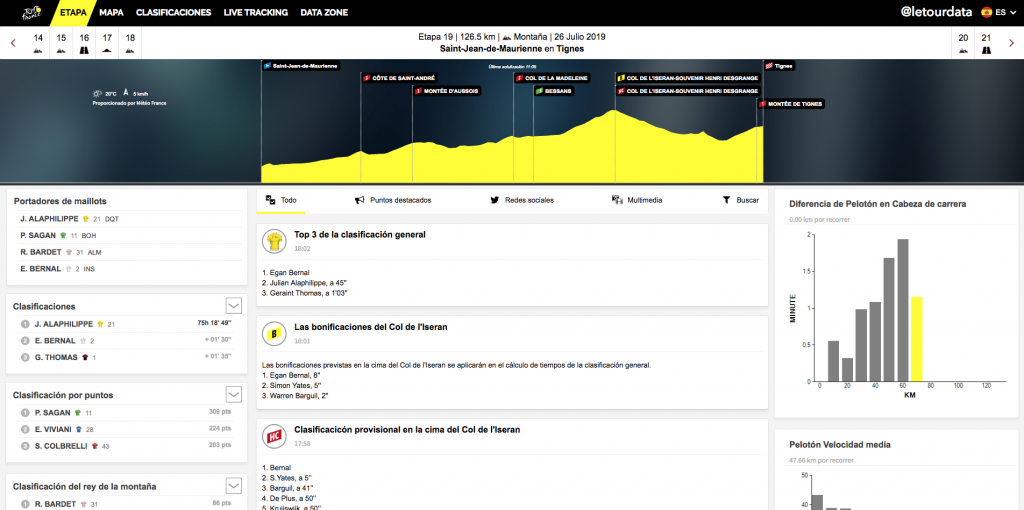The image size is (1024, 510).
Task: Click the Montée de Tignes marker
Action: tap(791, 104)
